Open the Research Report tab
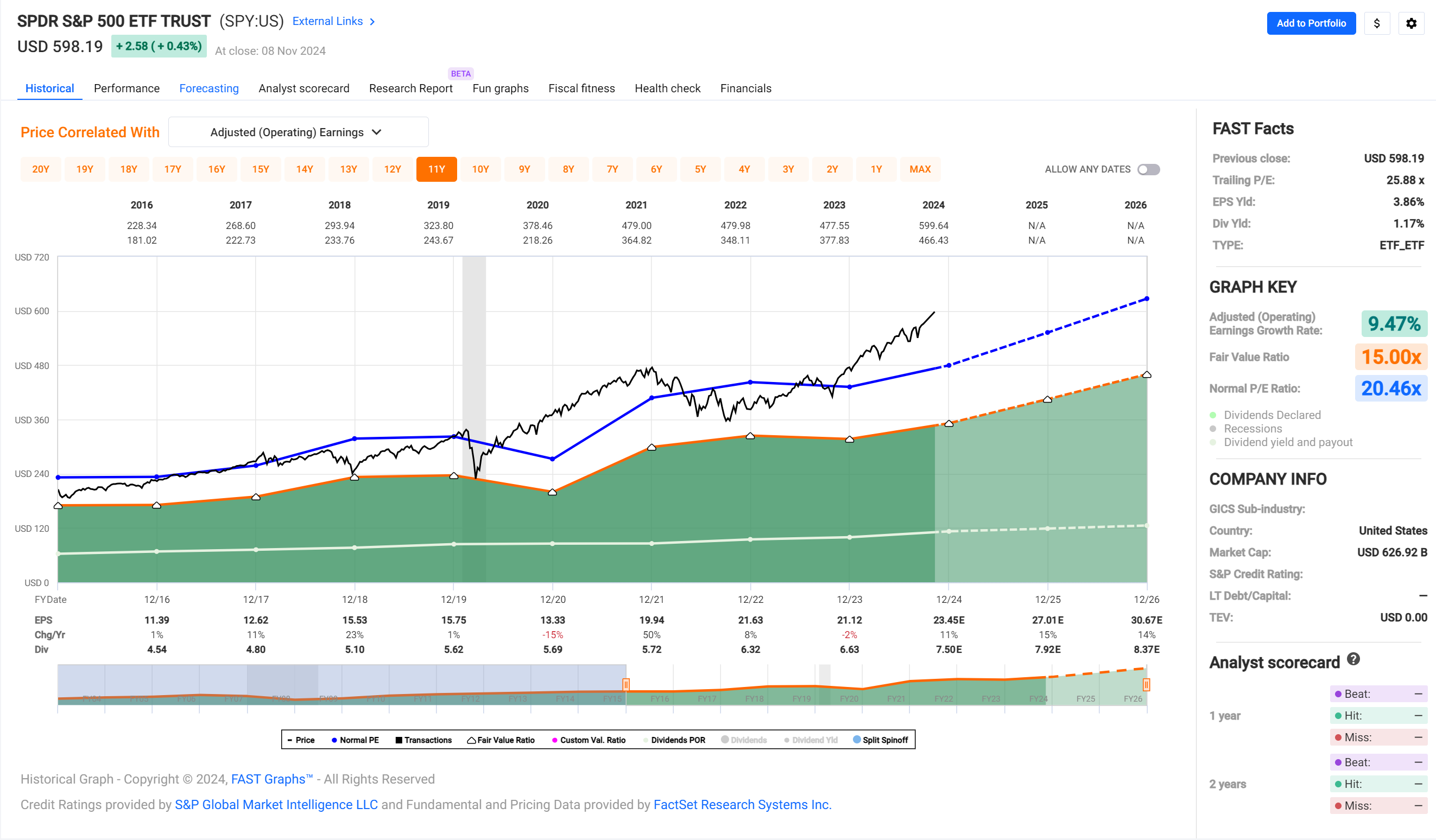Viewport: 1436px width, 840px height. (x=410, y=88)
